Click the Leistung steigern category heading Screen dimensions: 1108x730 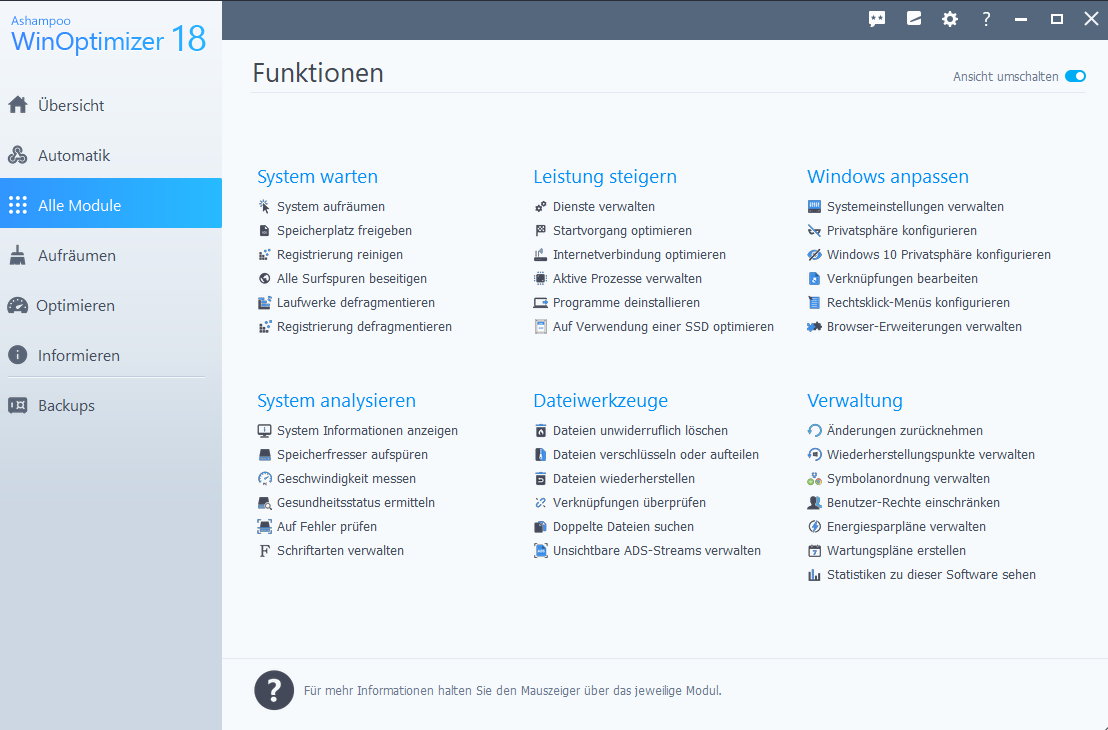click(x=605, y=177)
